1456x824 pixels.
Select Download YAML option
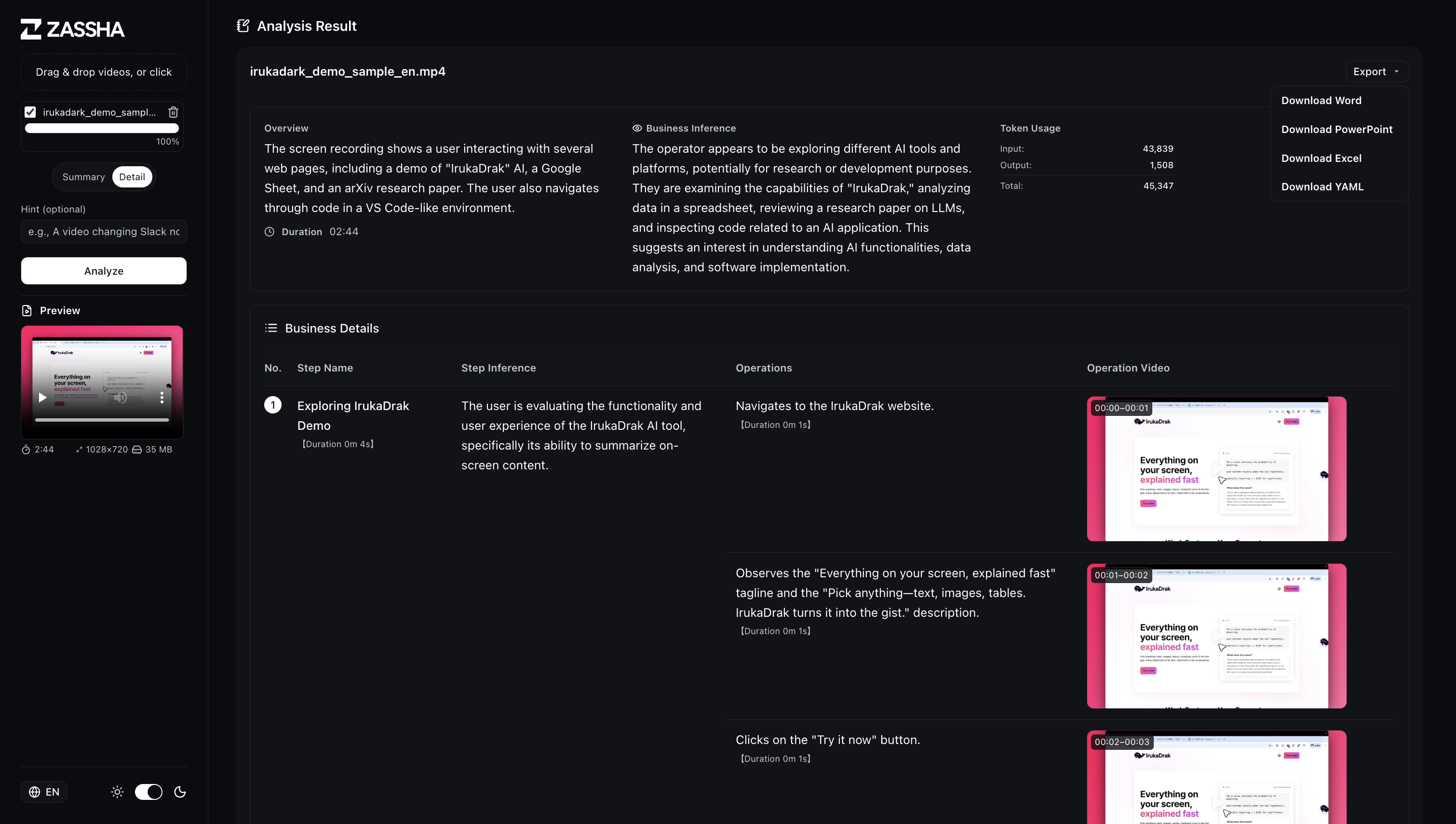(1322, 187)
